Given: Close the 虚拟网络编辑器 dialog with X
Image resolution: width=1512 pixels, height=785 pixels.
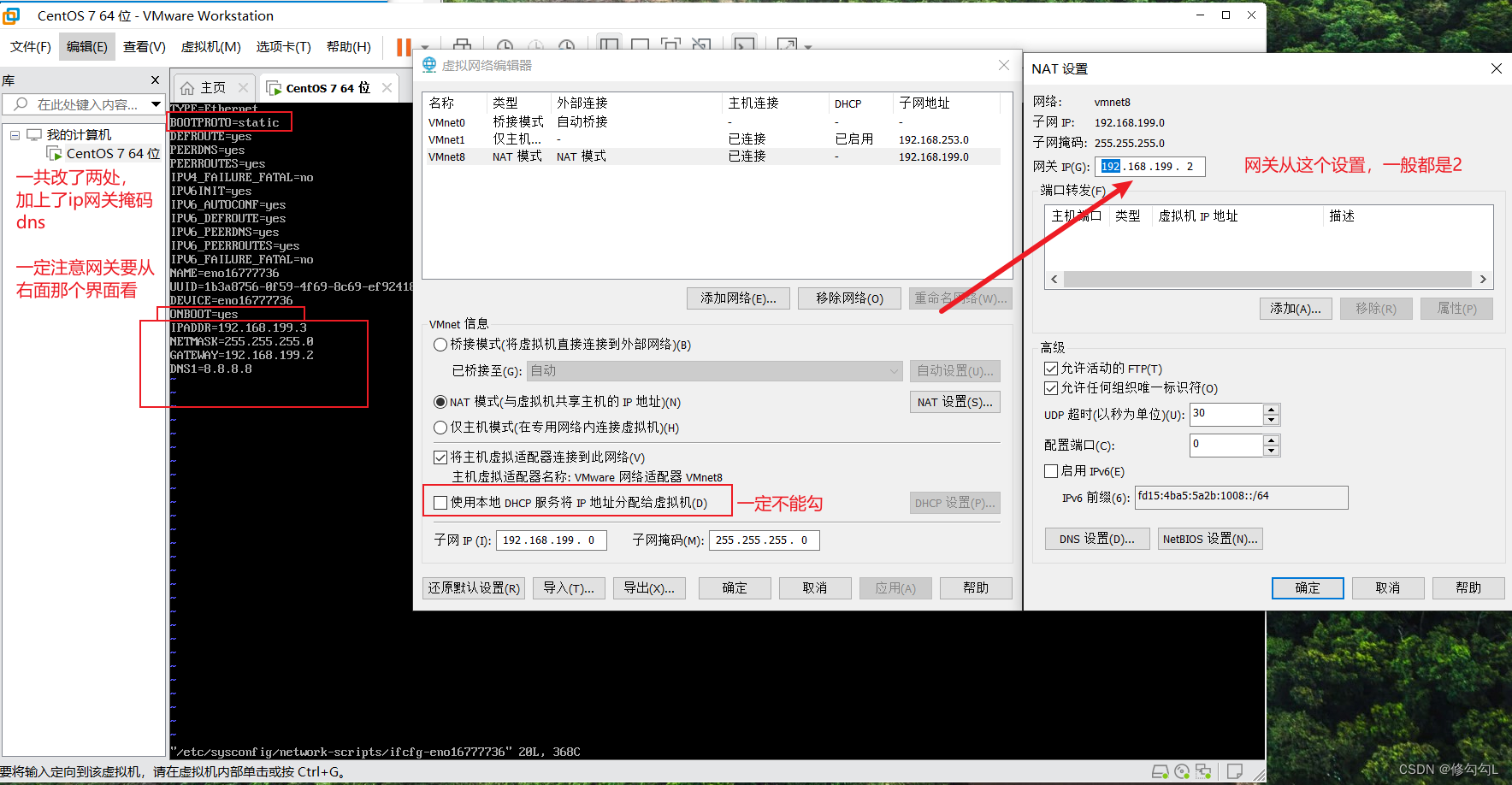Looking at the screenshot, I should (x=1004, y=65).
